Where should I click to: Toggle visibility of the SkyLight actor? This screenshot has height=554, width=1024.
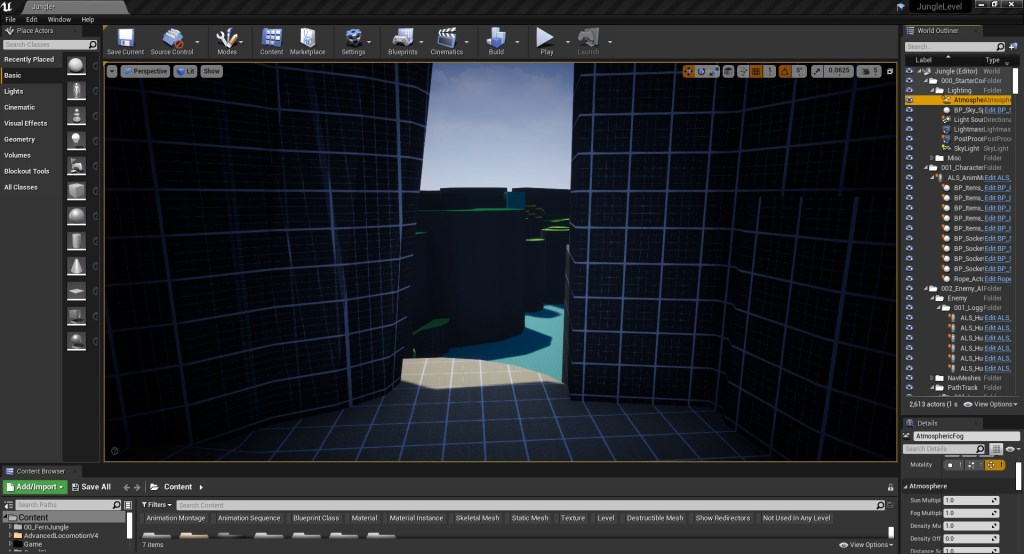pyautogui.click(x=909, y=149)
